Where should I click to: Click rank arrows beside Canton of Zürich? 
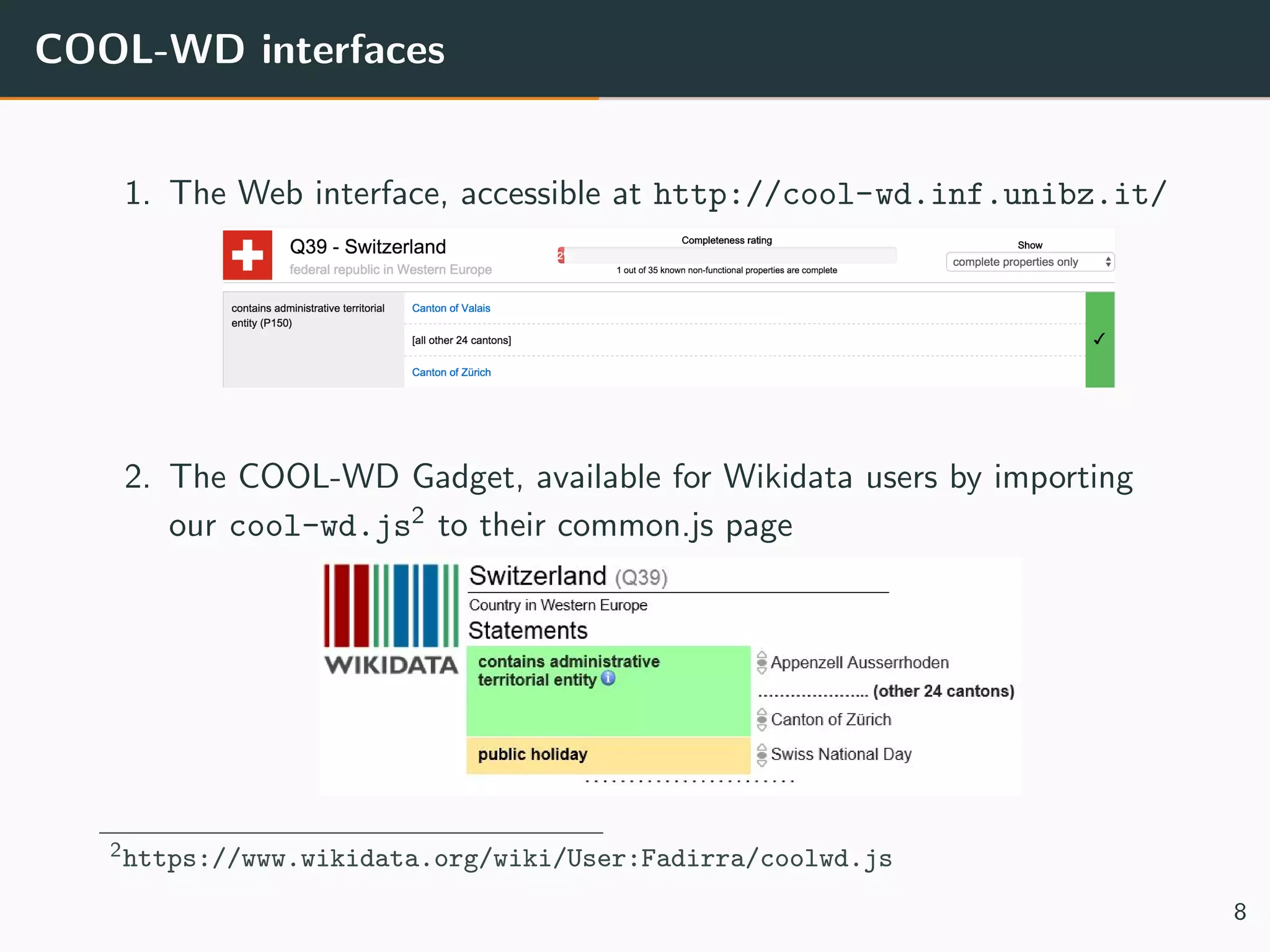(762, 720)
